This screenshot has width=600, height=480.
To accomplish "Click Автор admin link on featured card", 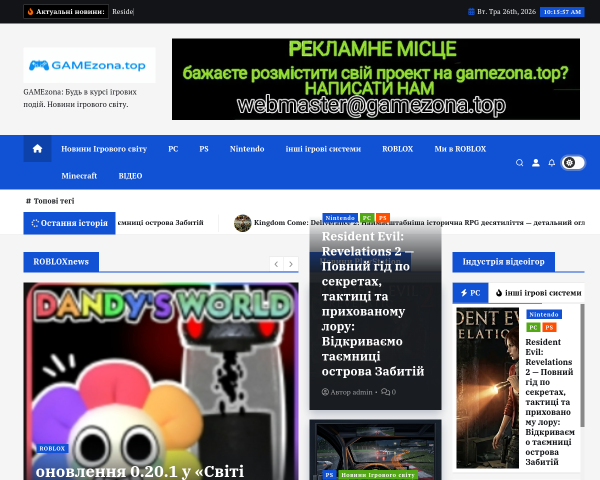I will (x=351, y=392).
